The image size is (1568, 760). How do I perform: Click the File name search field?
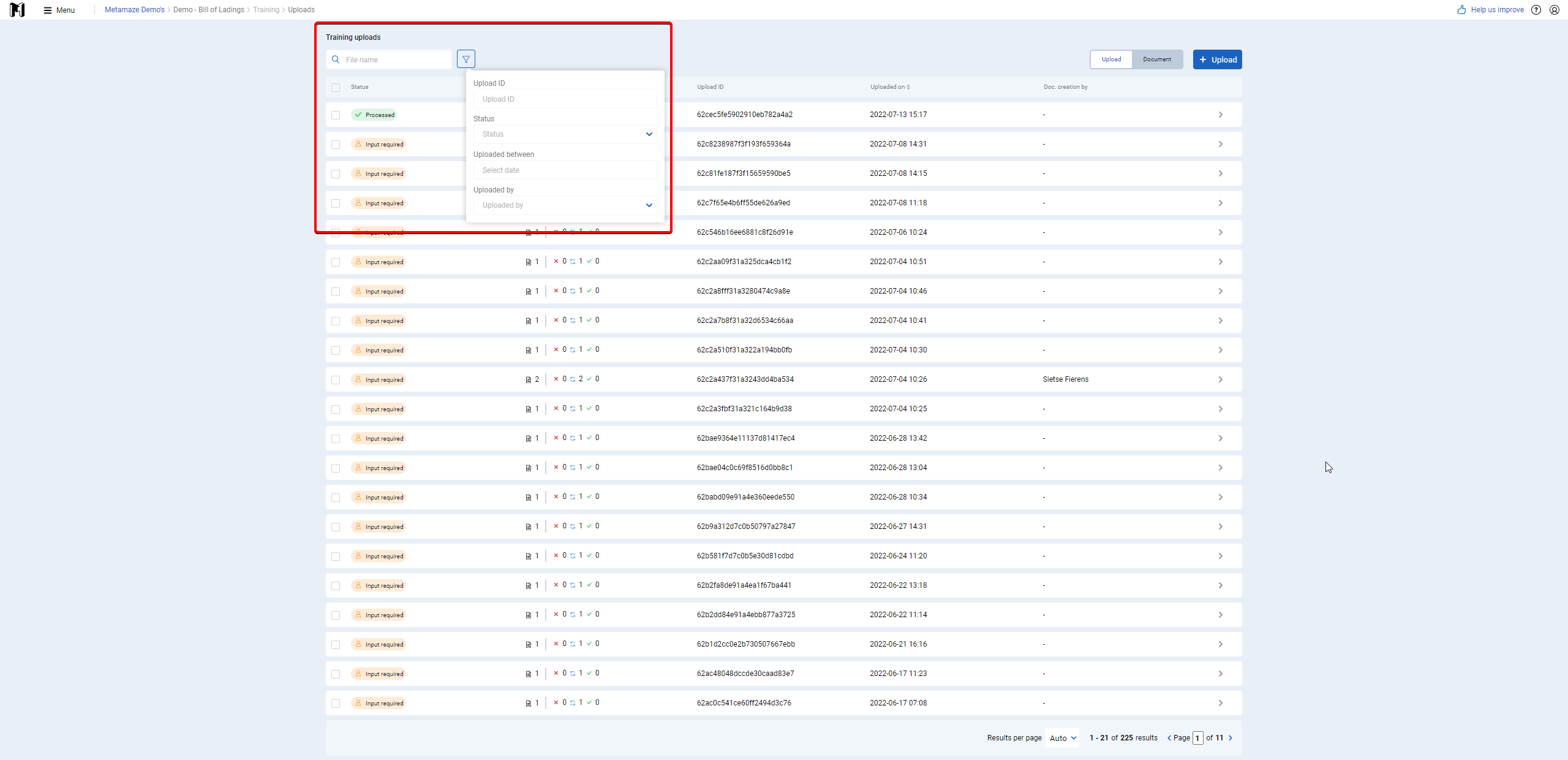(x=388, y=59)
